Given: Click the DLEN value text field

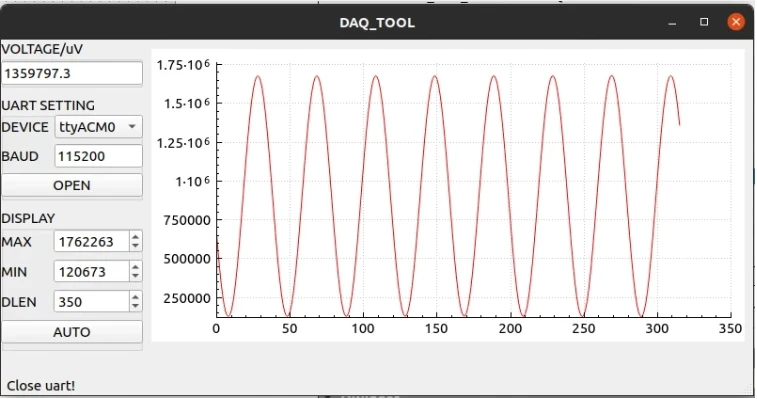Looking at the screenshot, I should point(92,301).
